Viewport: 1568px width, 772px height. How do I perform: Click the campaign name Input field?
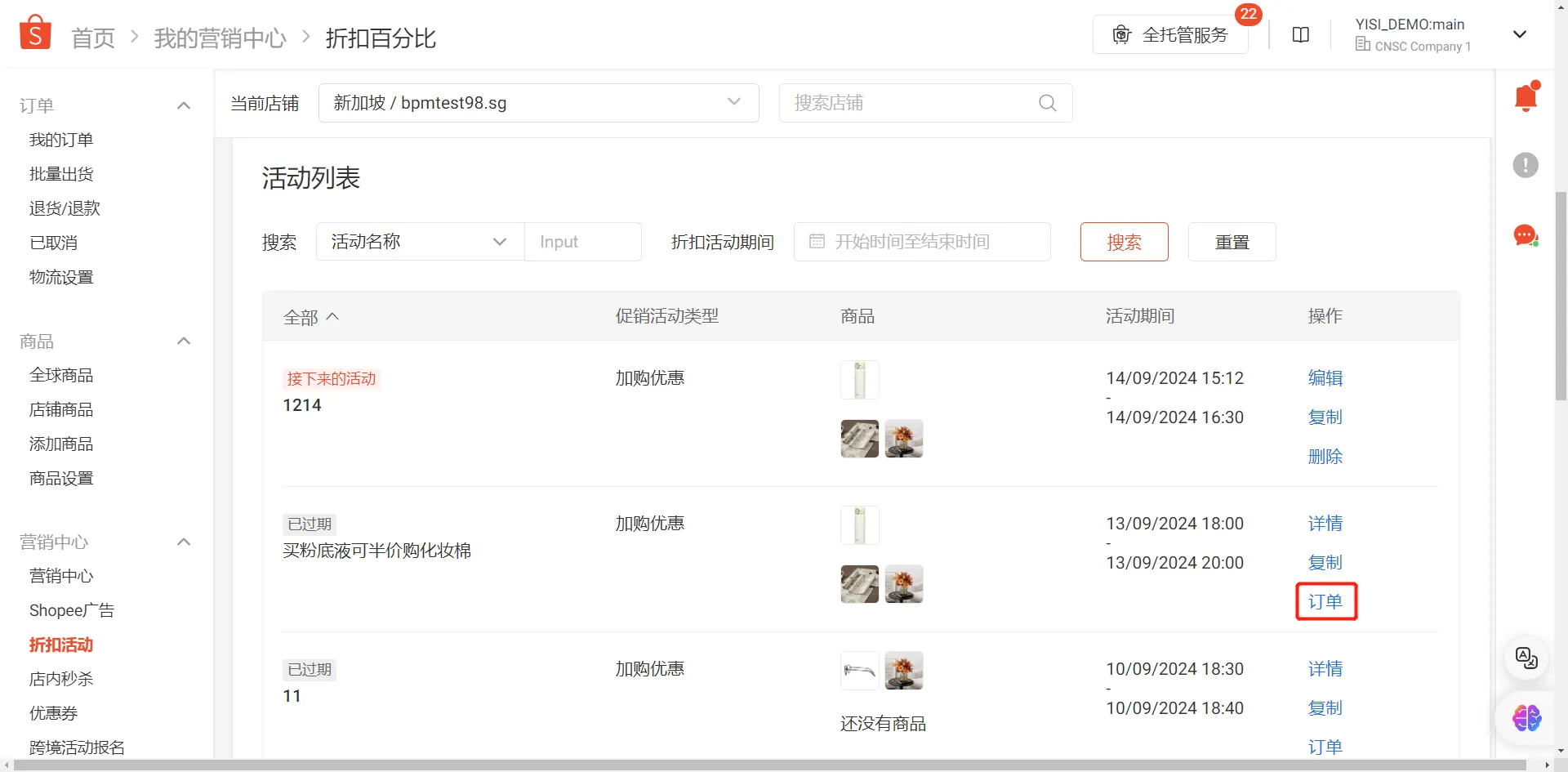coord(582,242)
